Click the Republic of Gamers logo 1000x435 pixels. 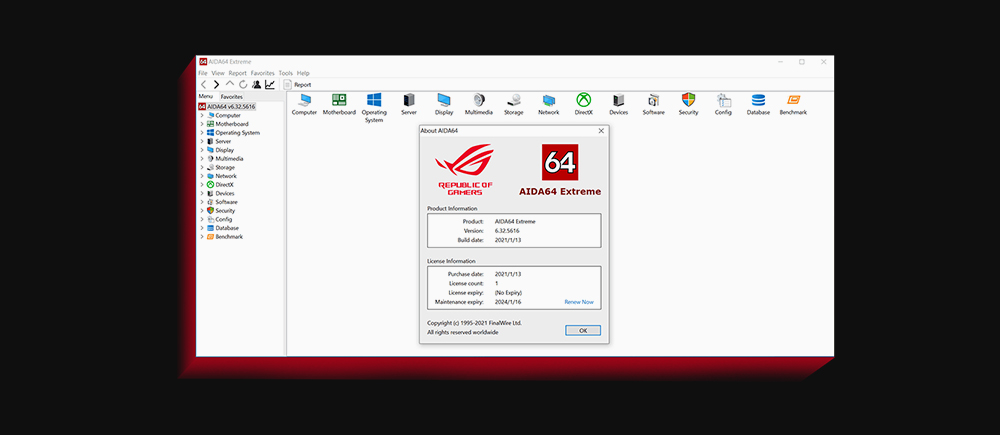465,170
